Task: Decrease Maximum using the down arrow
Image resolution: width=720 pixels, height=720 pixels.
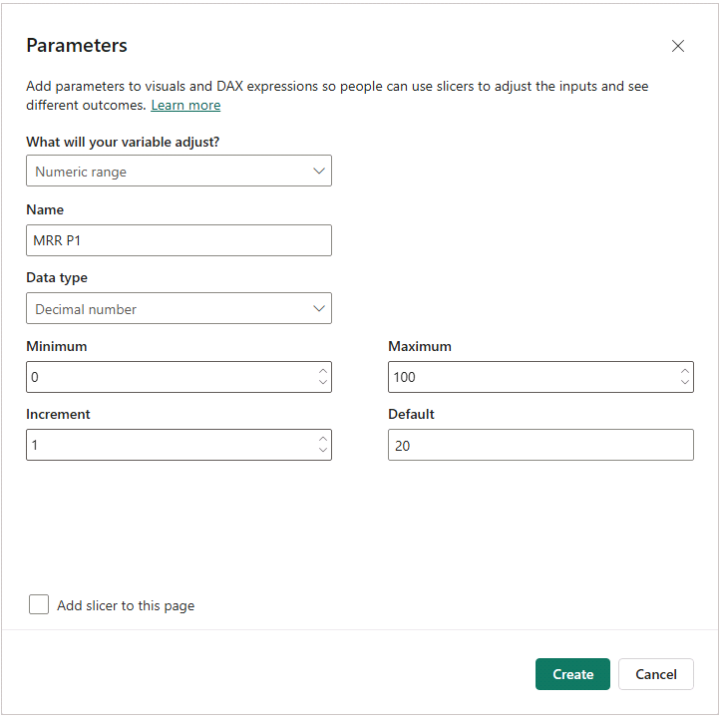Action: coord(685,383)
